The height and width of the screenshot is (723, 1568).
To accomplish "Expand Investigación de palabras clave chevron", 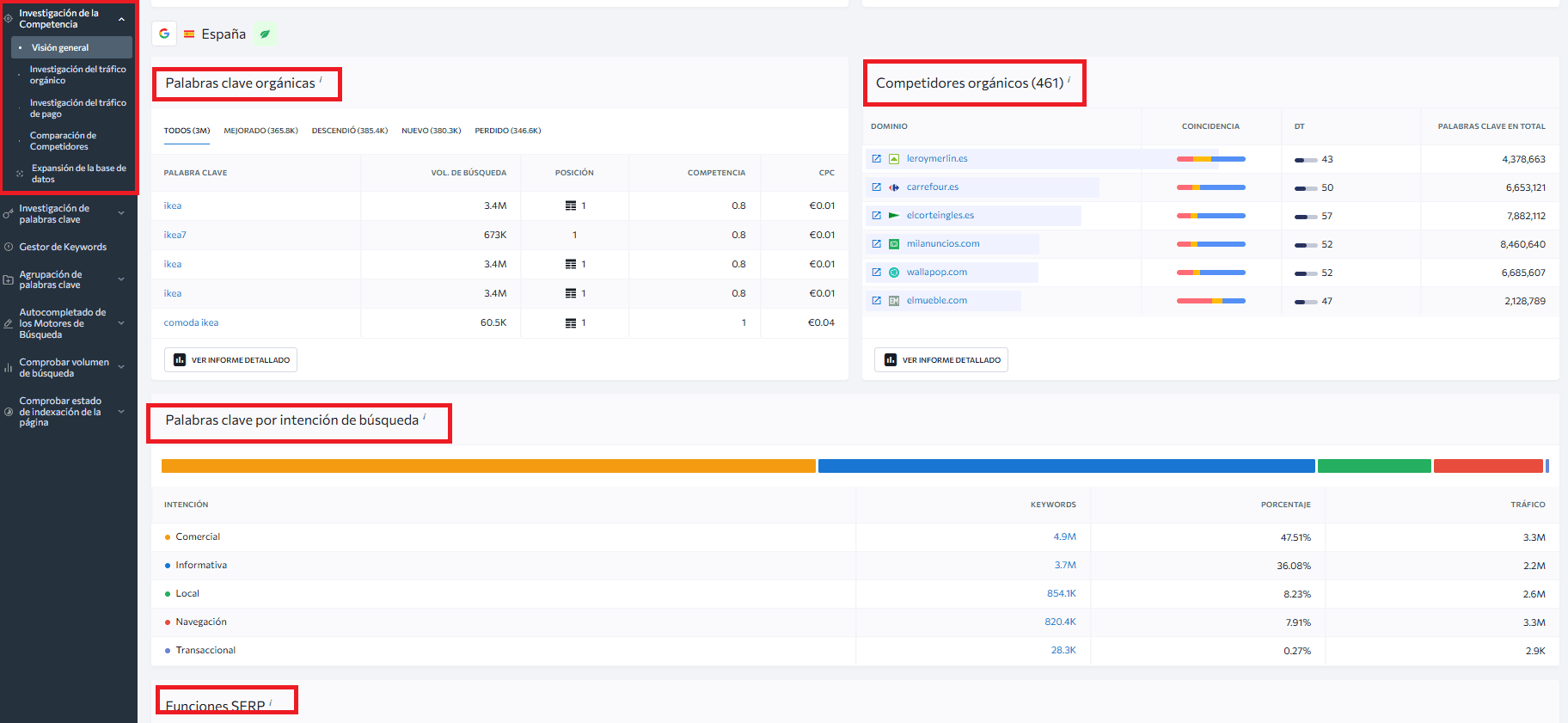I will [x=121, y=213].
